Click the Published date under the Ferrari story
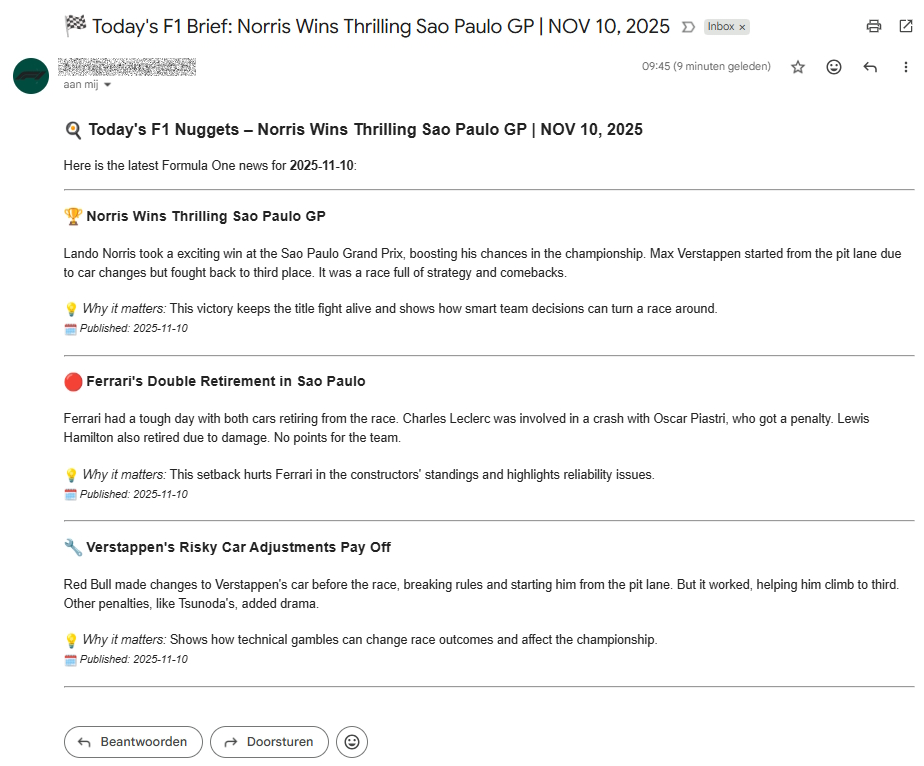This screenshot has height=766, width=924. coord(134,494)
